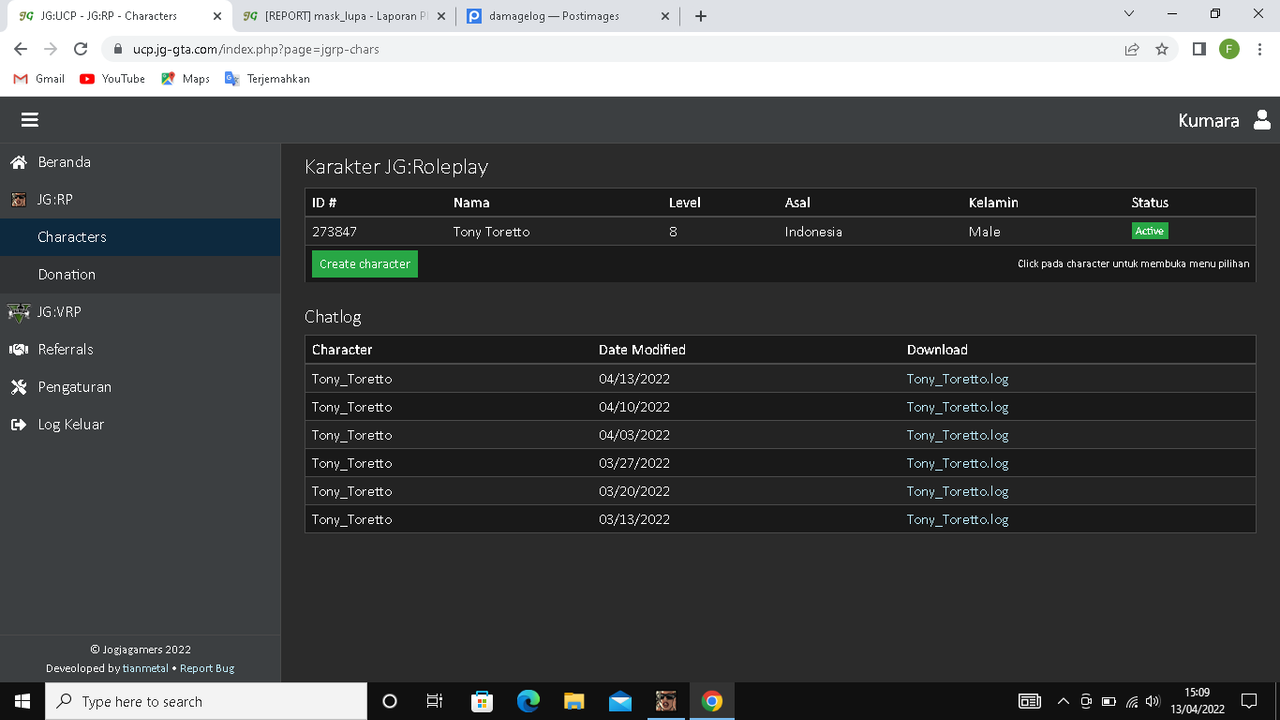This screenshot has height=720, width=1280.
Task: Open tianmetal developer link
Action: [145, 668]
